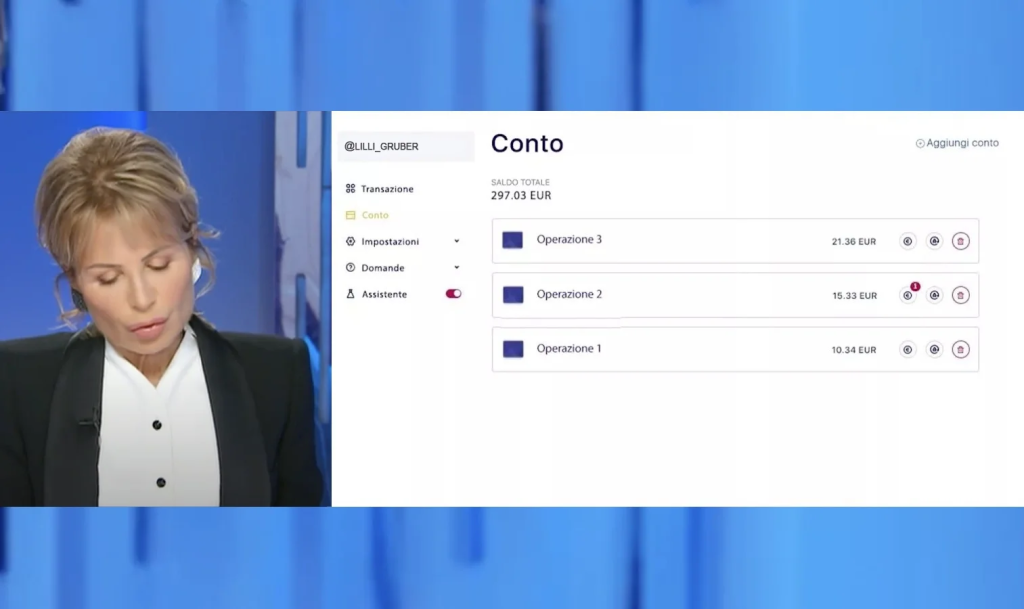Expand the Domande chevron
This screenshot has width=1024, height=609.
(456, 267)
